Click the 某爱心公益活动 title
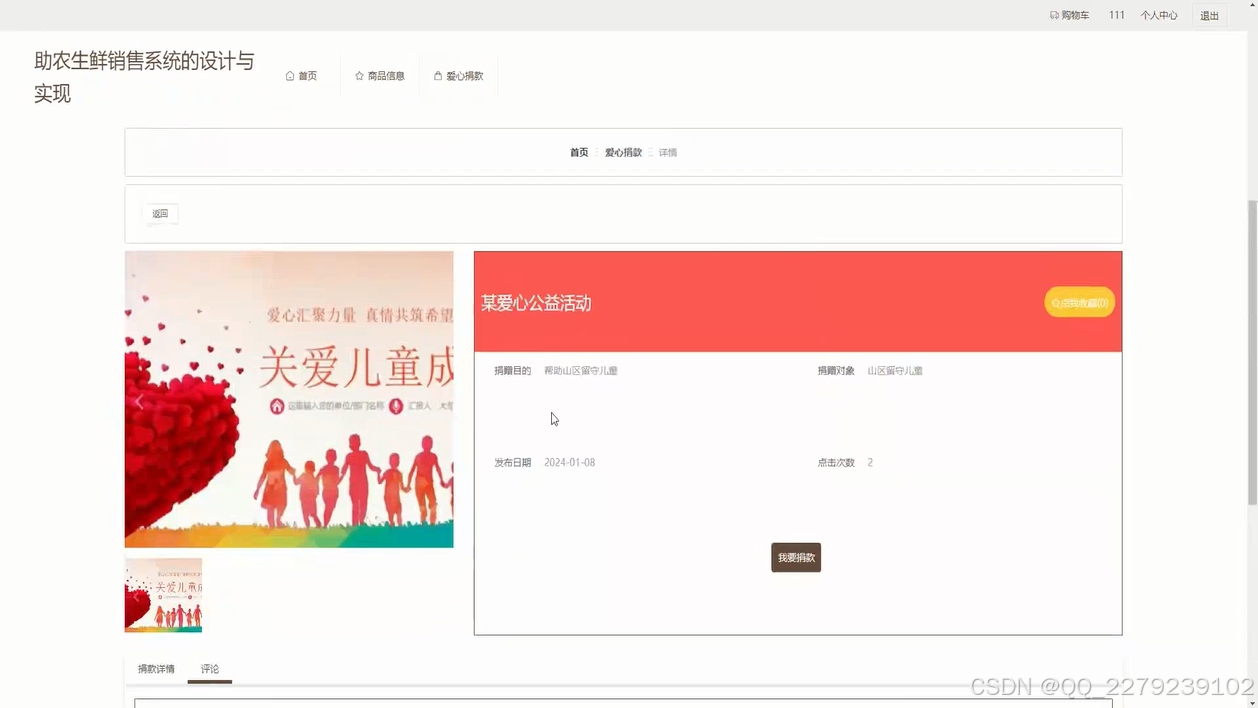Viewport: 1258px width, 708px height. coord(536,303)
